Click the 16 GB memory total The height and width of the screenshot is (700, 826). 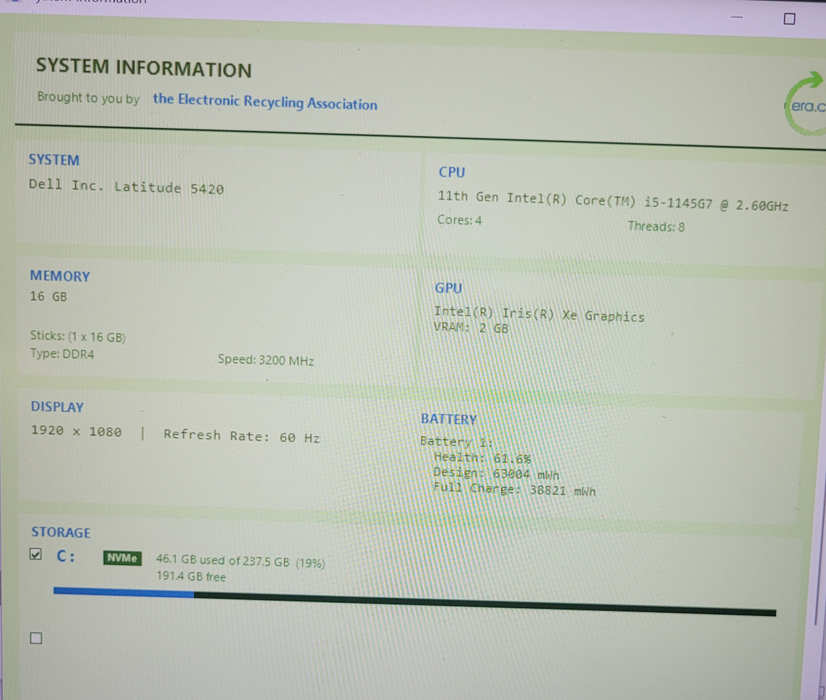(48, 297)
